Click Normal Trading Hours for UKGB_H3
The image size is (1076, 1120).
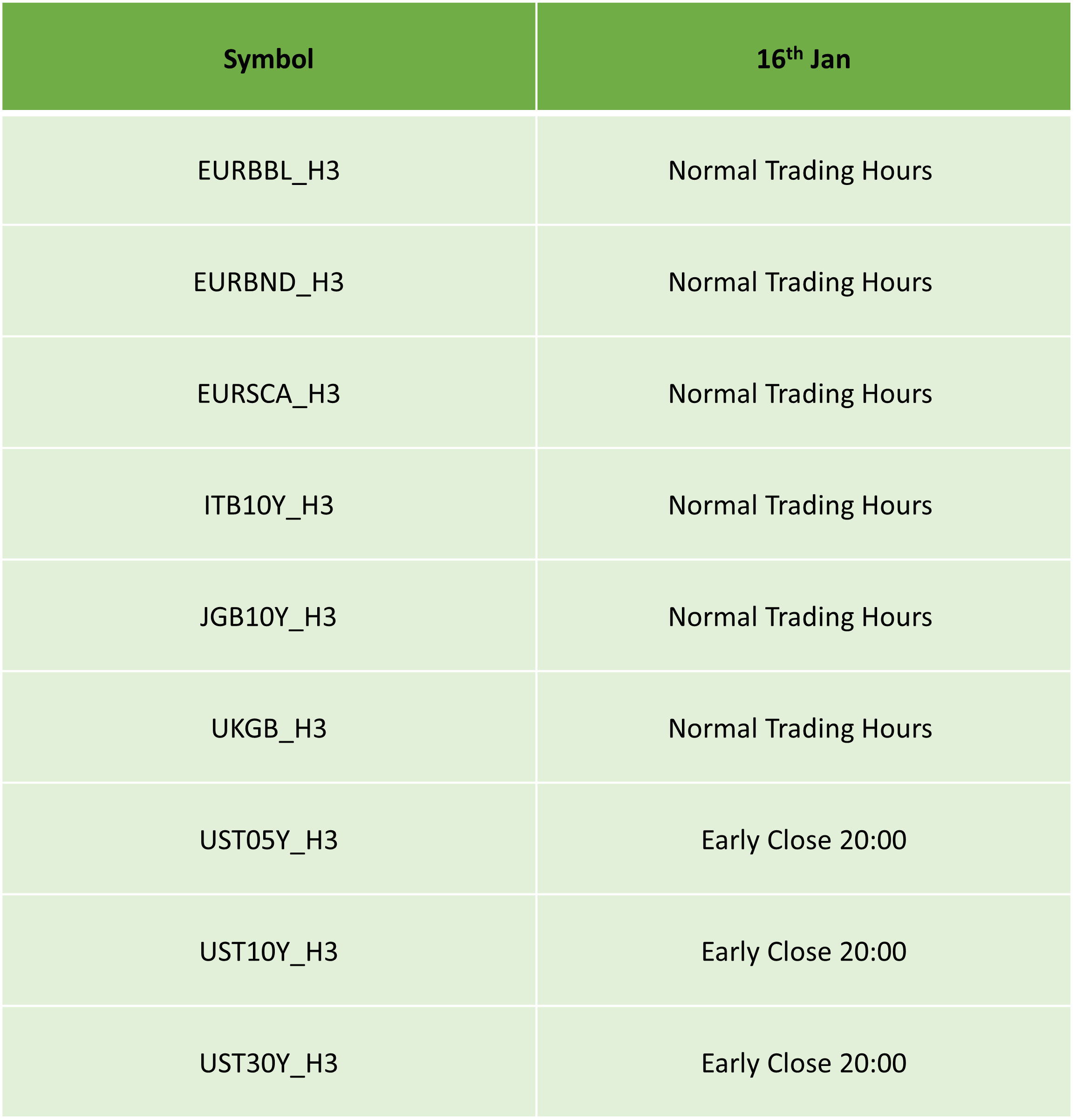pos(800,728)
